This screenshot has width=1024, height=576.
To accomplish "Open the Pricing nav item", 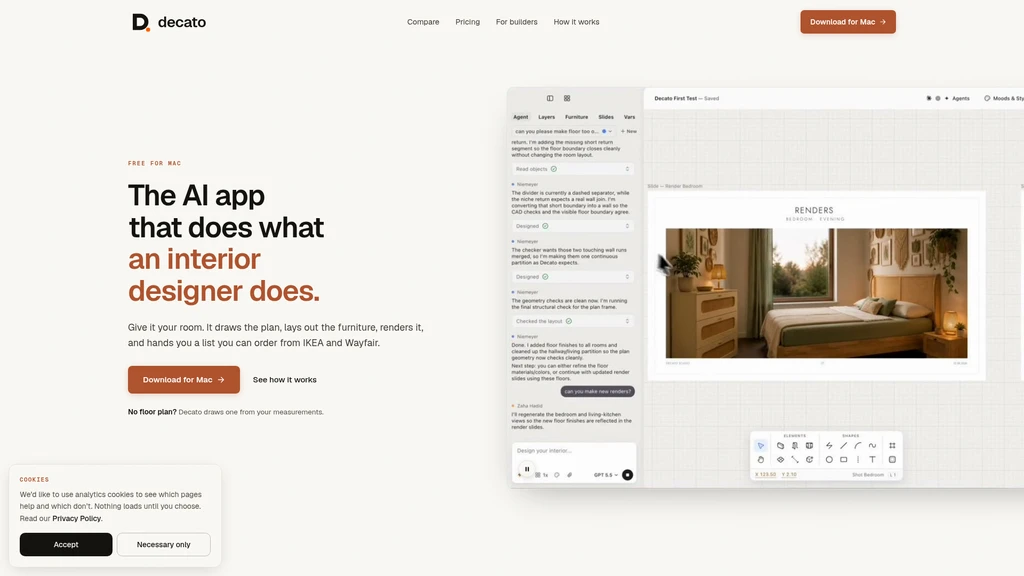I will coord(468,22).
